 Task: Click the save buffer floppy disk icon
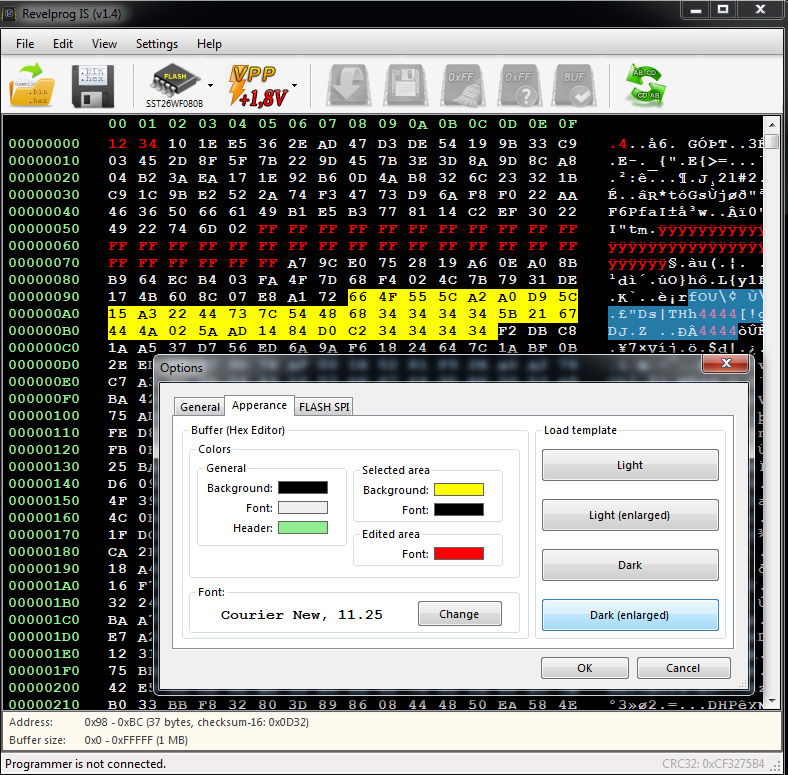[x=92, y=85]
